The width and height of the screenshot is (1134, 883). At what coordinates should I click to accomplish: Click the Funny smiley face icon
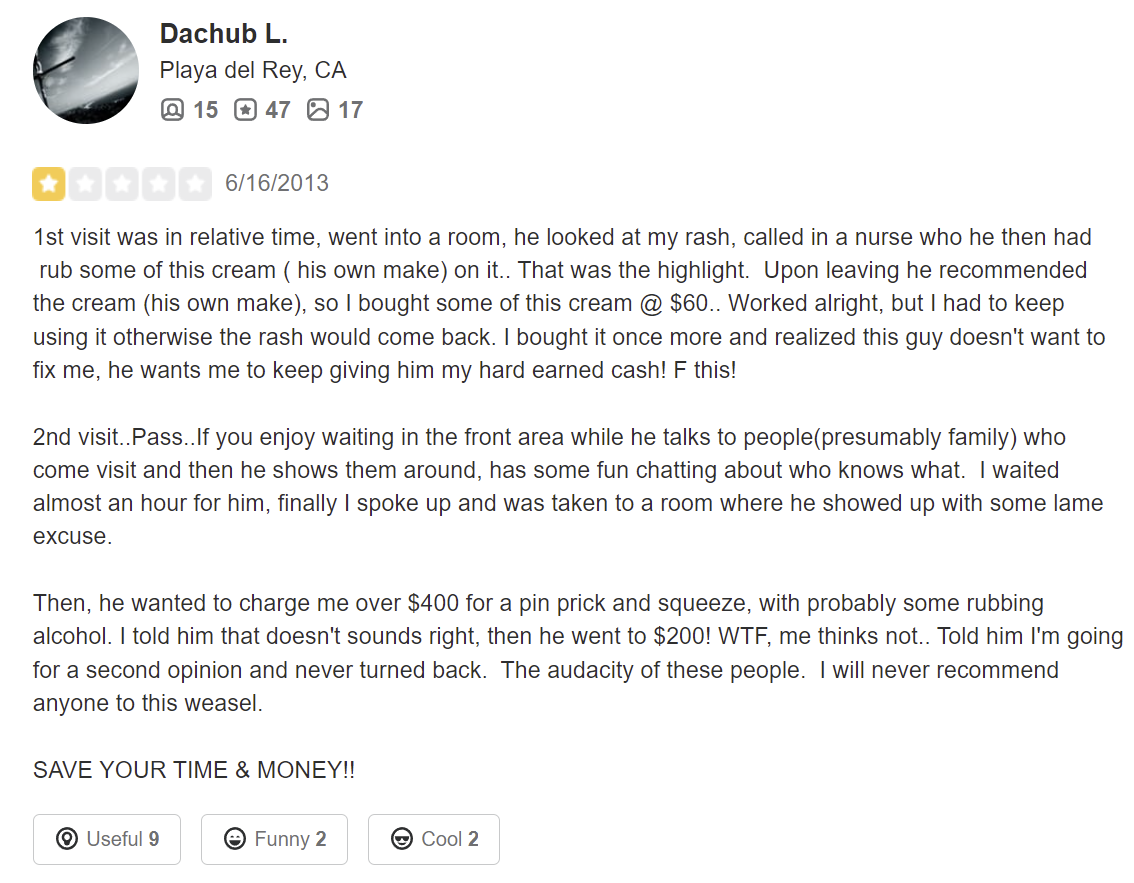click(234, 839)
